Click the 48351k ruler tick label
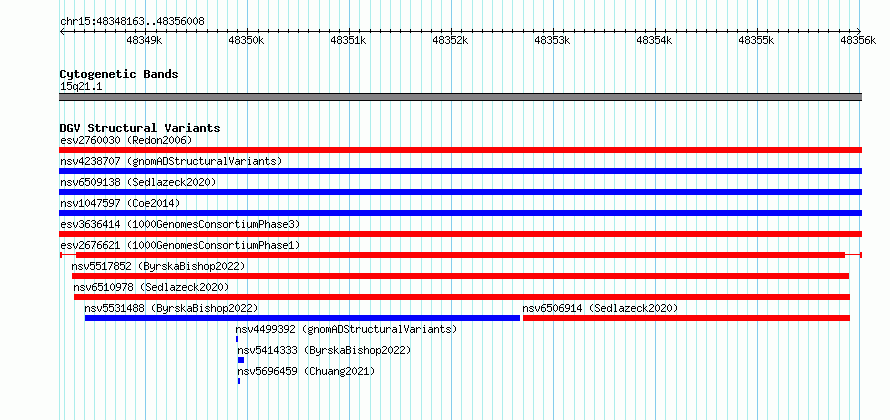 pyautogui.click(x=348, y=40)
